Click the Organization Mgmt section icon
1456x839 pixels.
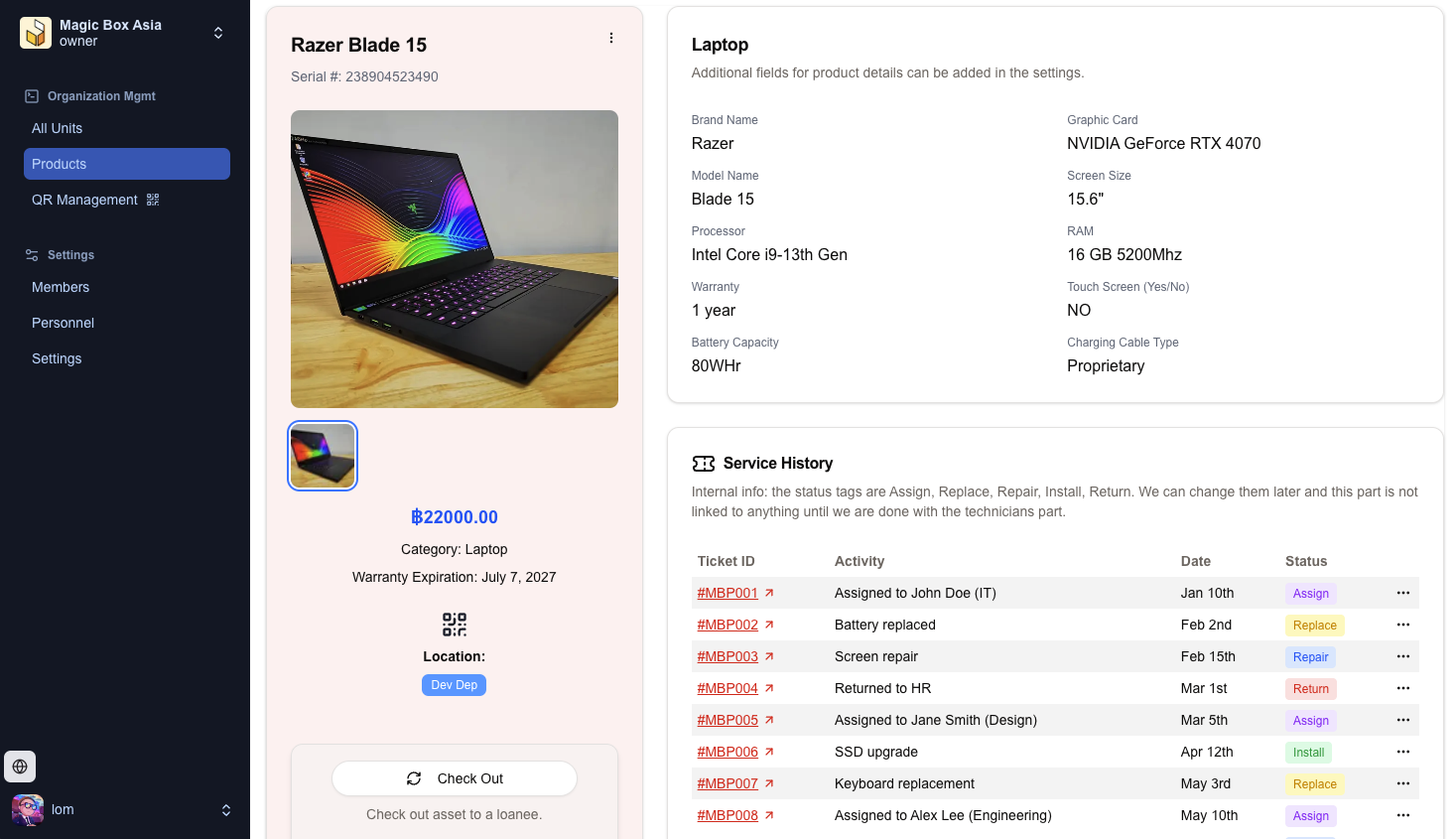[x=31, y=95]
